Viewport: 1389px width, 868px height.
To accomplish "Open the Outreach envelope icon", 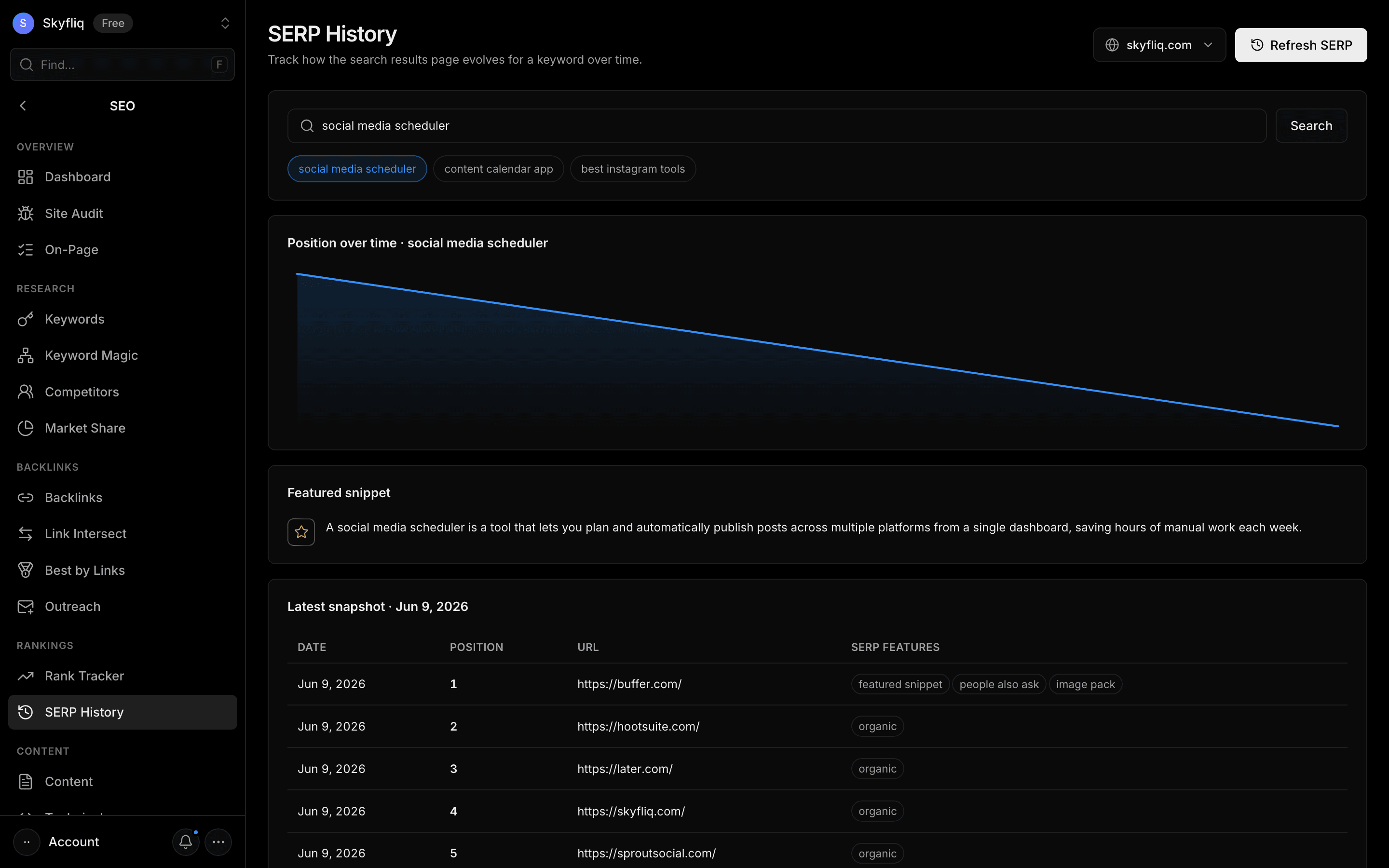I will click(25, 607).
